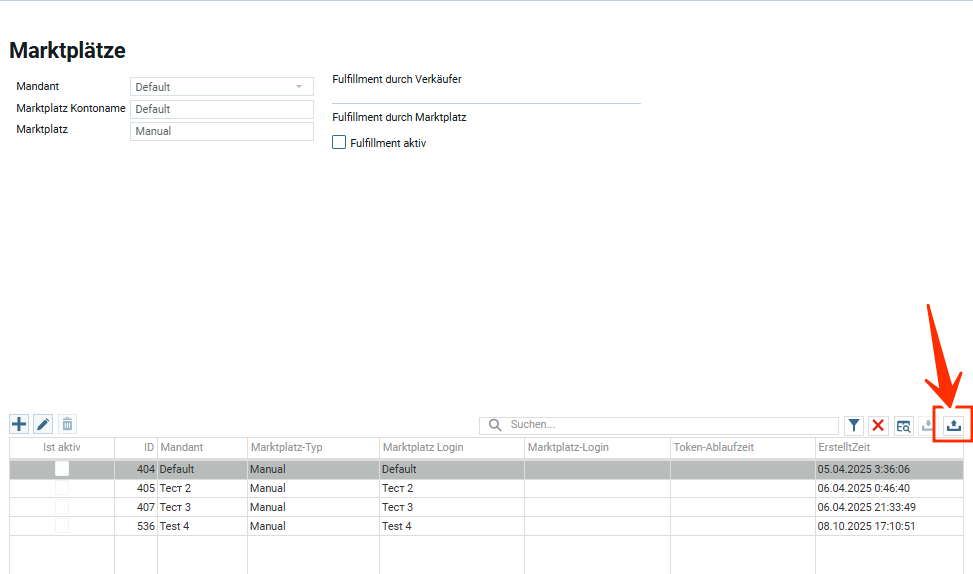Click the Marktplatz field containing Manual
This screenshot has width=973, height=574.
pyautogui.click(x=222, y=131)
